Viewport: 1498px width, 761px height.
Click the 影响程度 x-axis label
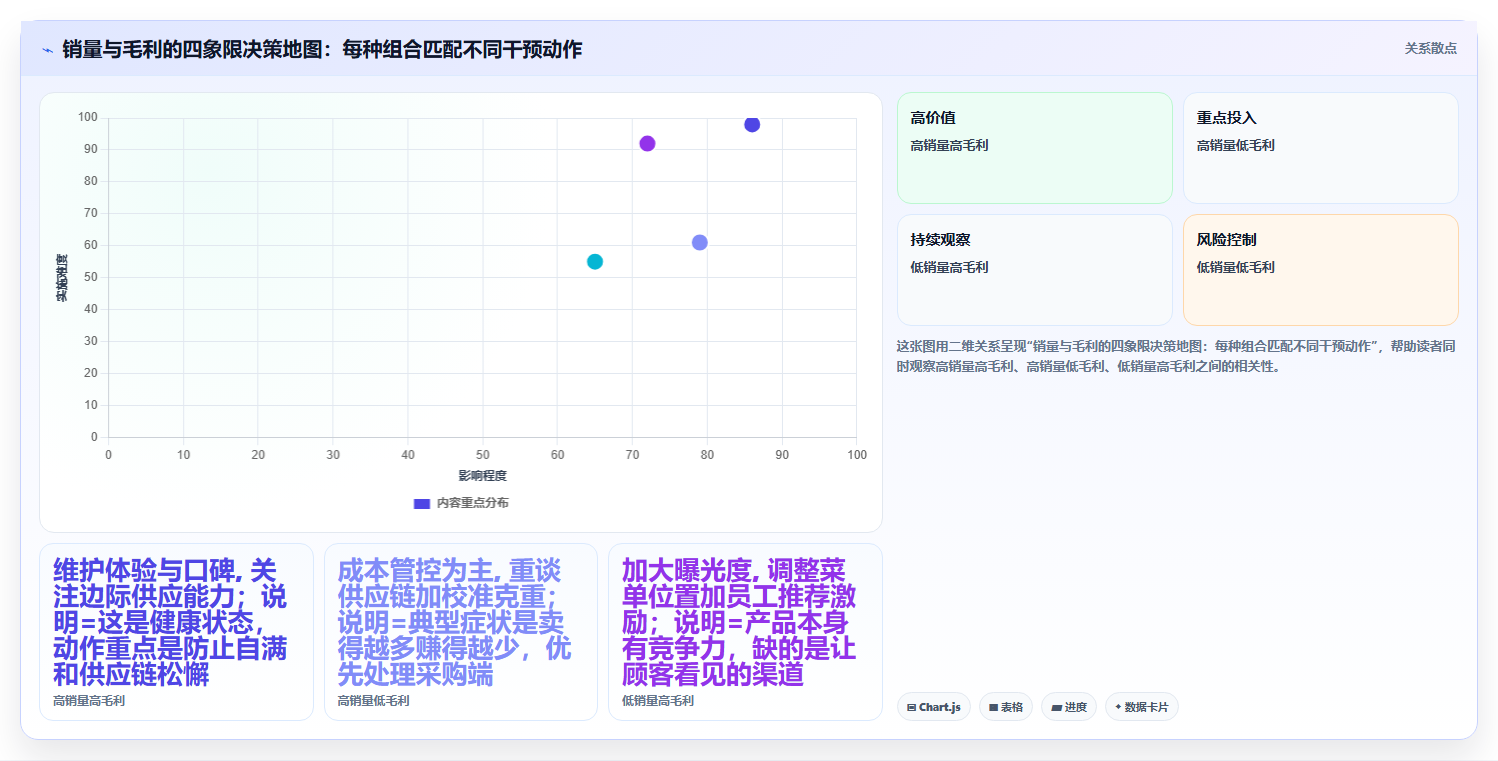[482, 475]
